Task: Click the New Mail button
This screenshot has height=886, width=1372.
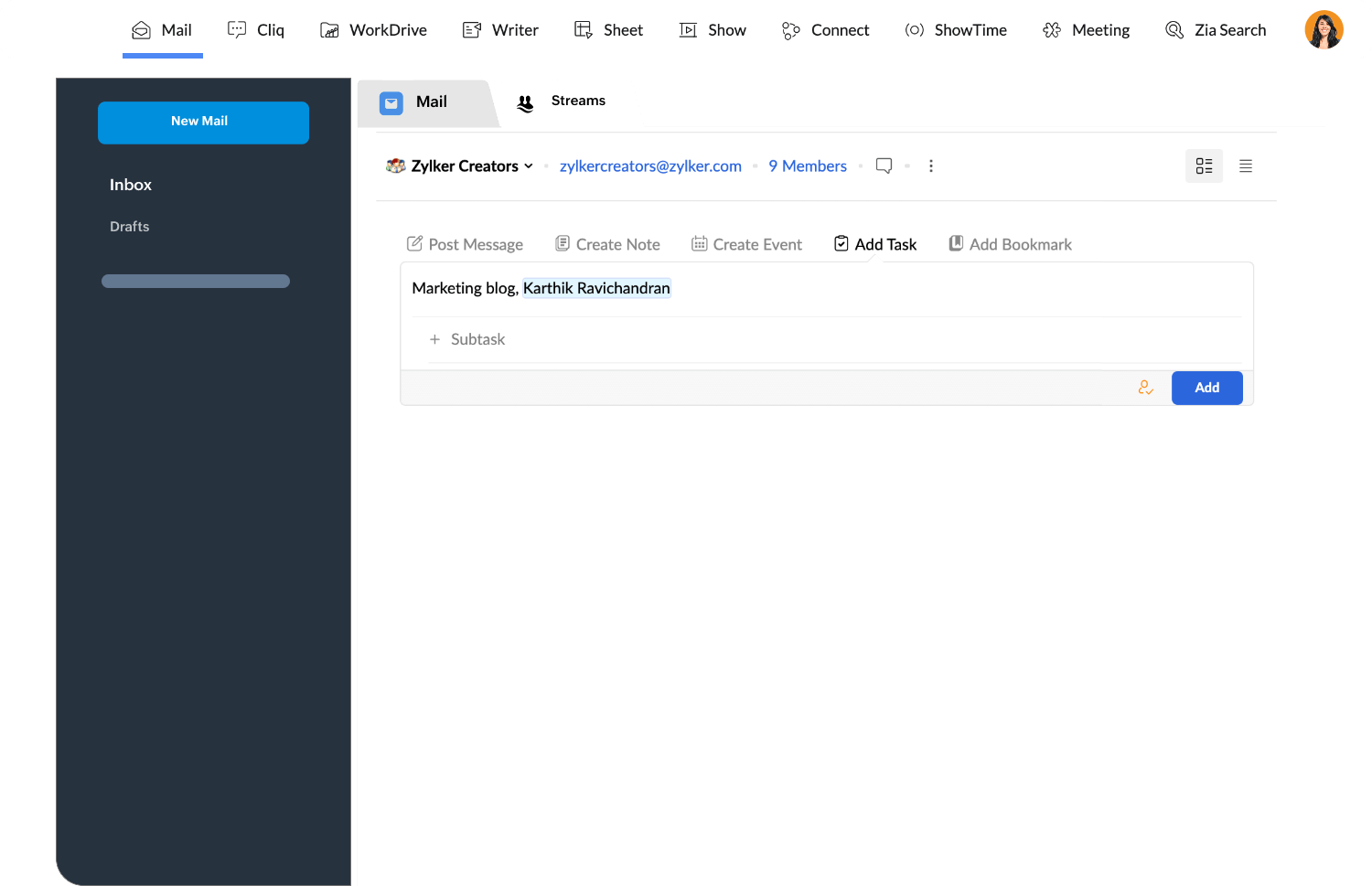Action: tap(203, 122)
